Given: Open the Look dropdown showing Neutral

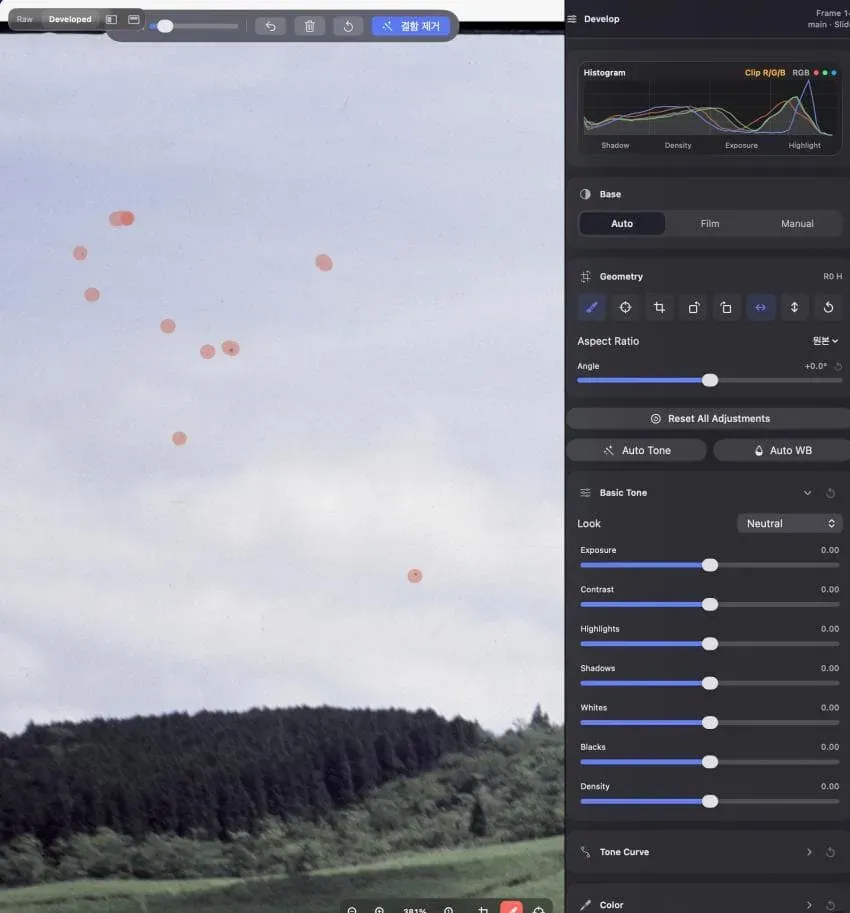Looking at the screenshot, I should coord(789,523).
